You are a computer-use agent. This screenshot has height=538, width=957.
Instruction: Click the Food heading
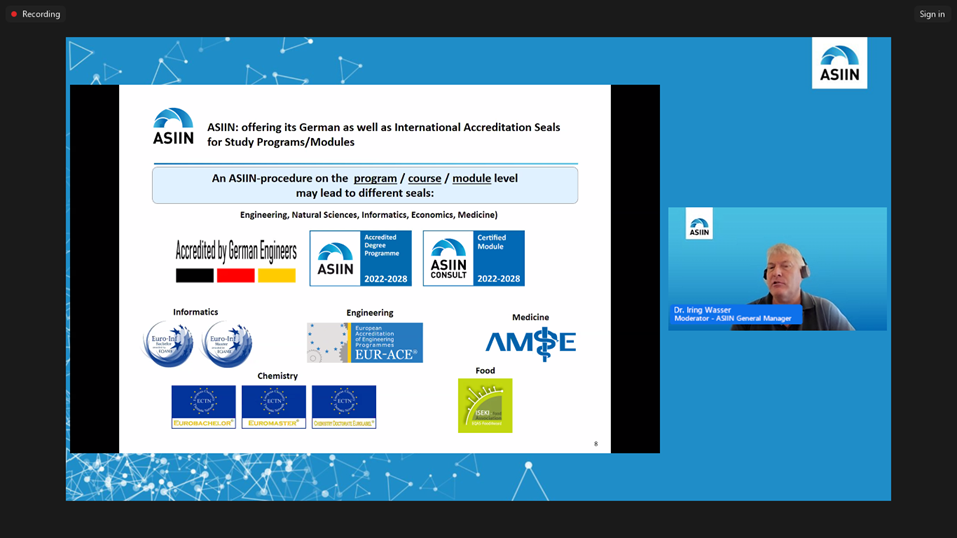(485, 371)
